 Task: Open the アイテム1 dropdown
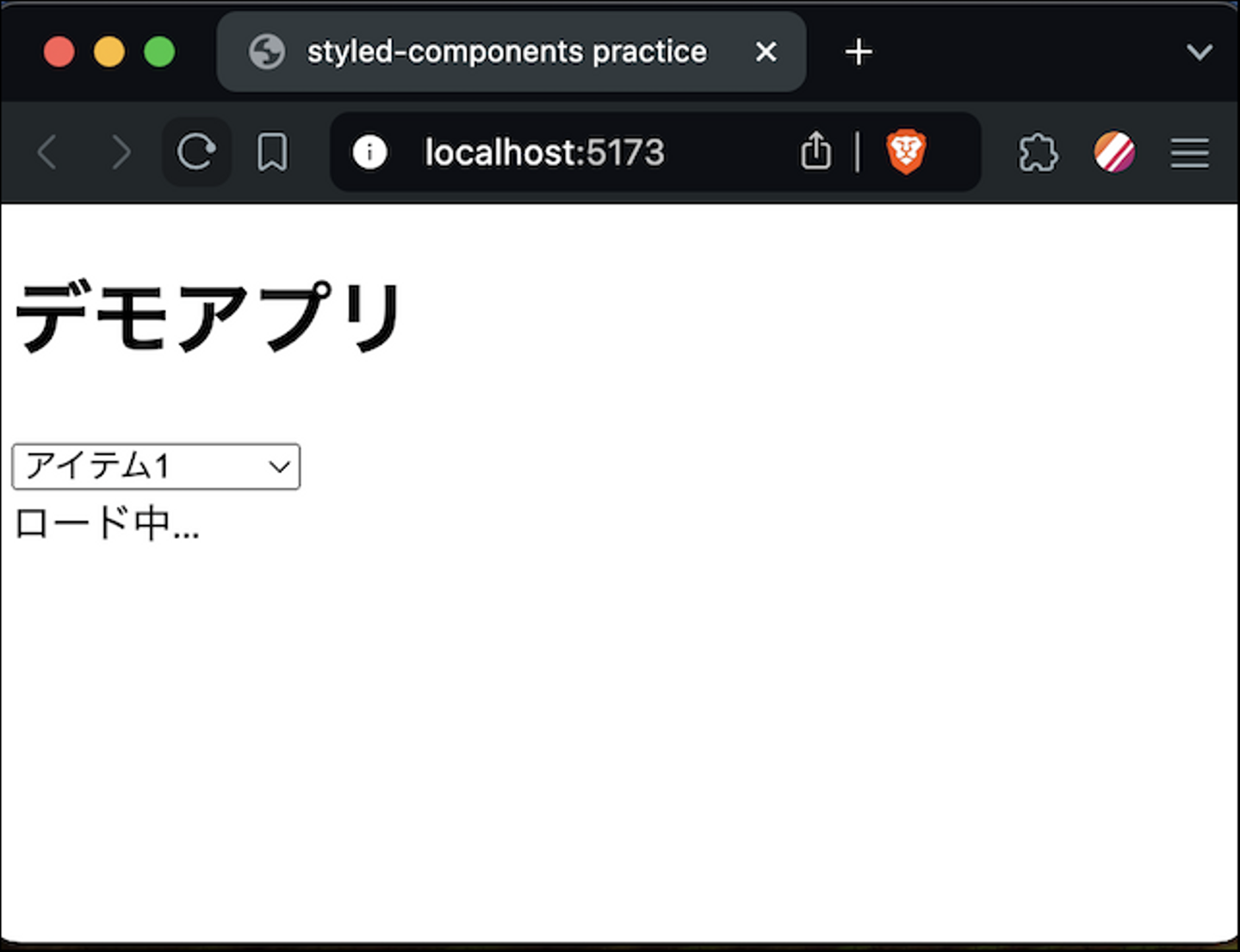[x=156, y=467]
